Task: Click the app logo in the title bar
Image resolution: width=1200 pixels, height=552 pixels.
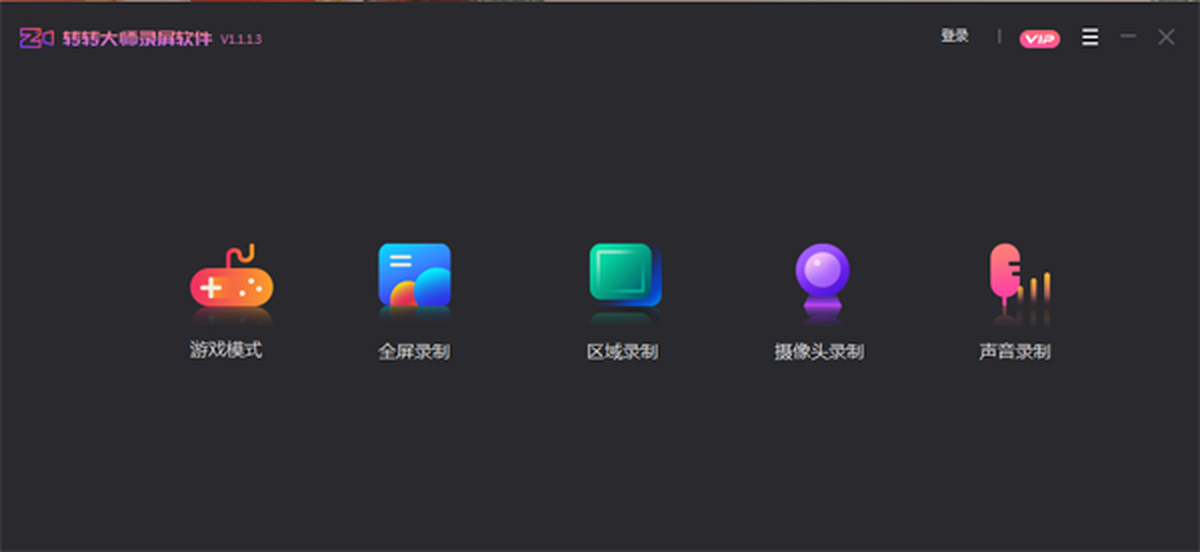Action: coord(36,38)
